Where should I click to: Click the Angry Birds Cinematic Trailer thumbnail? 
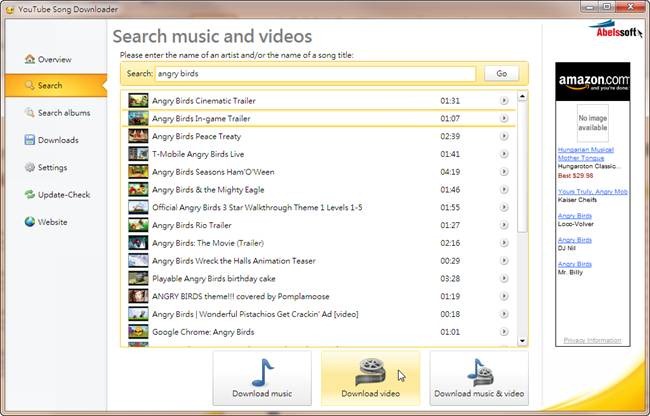click(x=138, y=101)
